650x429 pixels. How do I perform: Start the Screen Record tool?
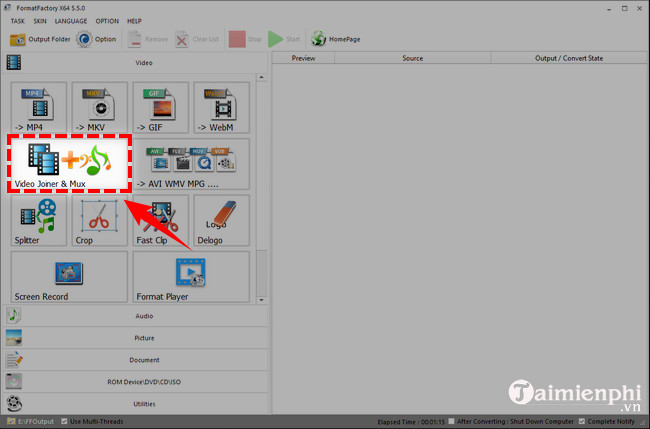(x=69, y=277)
